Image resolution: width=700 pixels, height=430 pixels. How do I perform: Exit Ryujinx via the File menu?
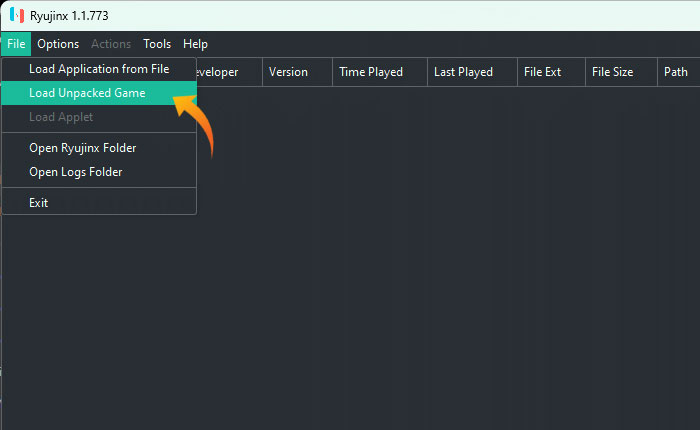tap(39, 203)
